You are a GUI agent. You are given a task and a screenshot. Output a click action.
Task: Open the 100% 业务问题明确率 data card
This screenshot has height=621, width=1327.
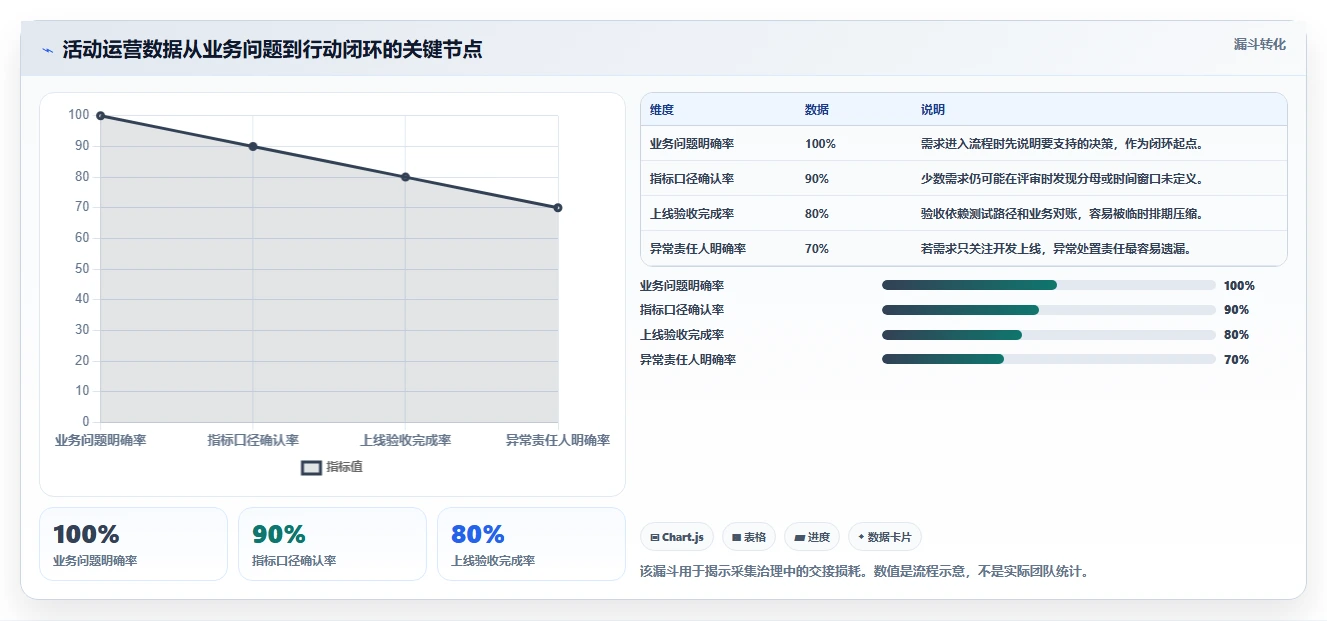[134, 544]
